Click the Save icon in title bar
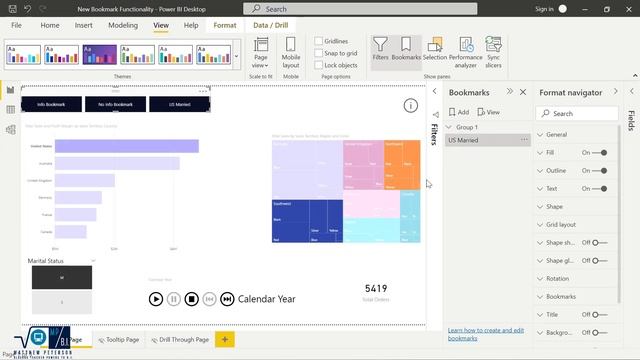 [x=13, y=9]
